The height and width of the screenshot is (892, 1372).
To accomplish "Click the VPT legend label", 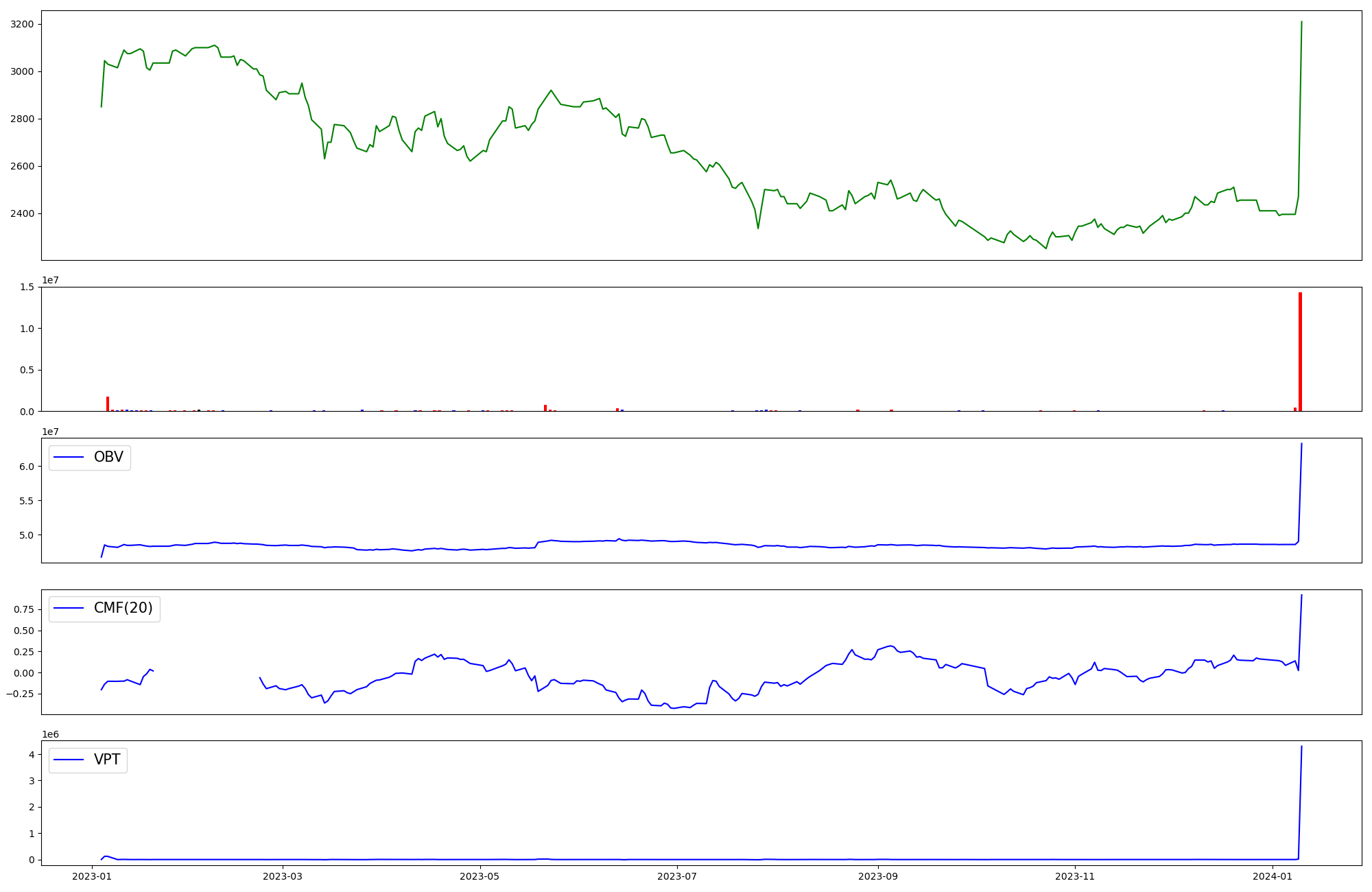I will click(107, 760).
